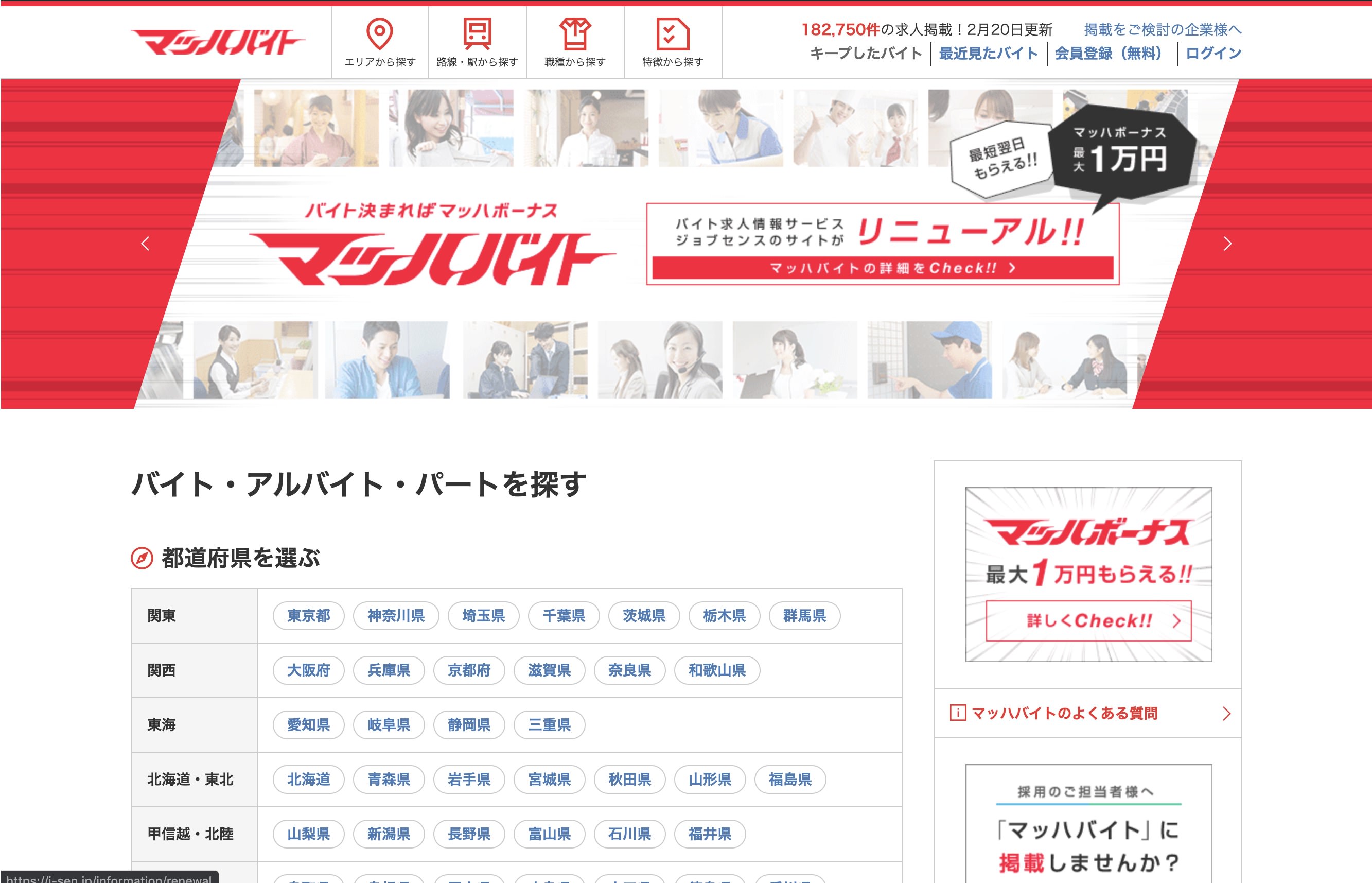Select 山形県 prefecture
This screenshot has width=1372, height=883.
pyautogui.click(x=710, y=779)
